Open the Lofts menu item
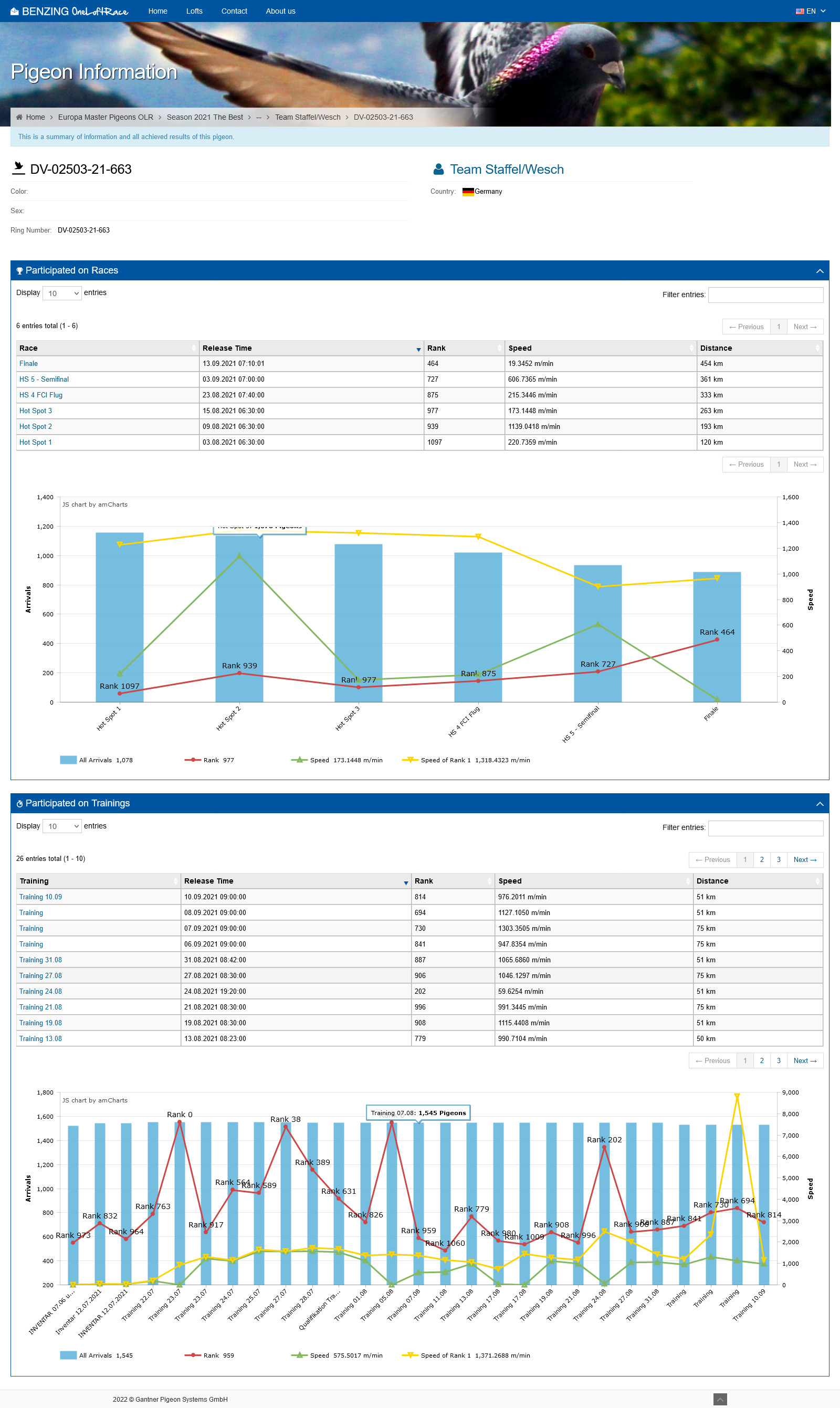This screenshot has width=840, height=1408. pos(194,12)
